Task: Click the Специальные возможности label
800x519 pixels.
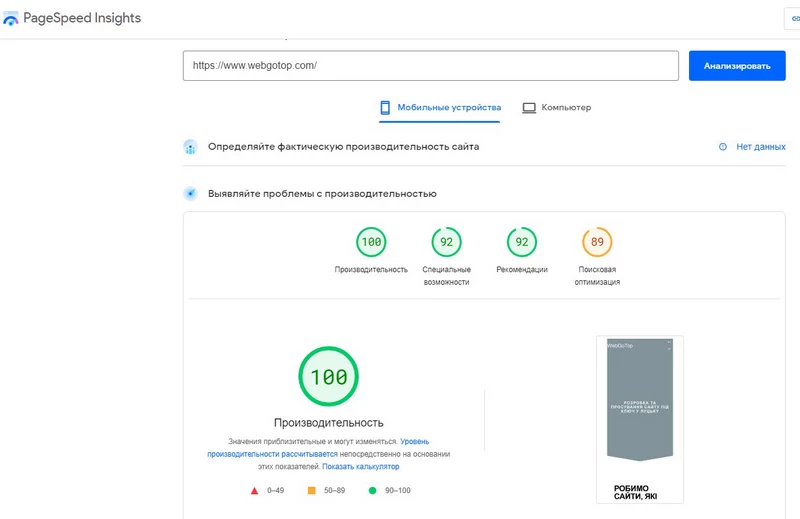Action: (x=446, y=276)
